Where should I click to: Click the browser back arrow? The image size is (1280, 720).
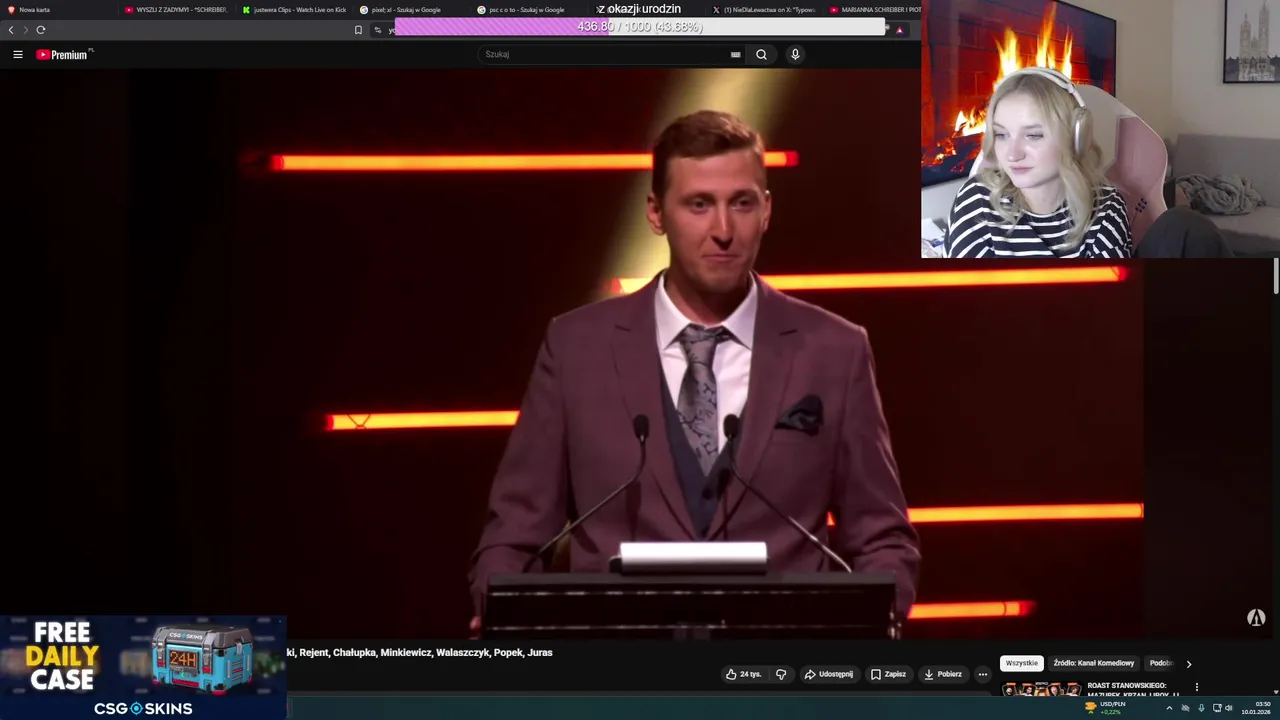tap(11, 30)
